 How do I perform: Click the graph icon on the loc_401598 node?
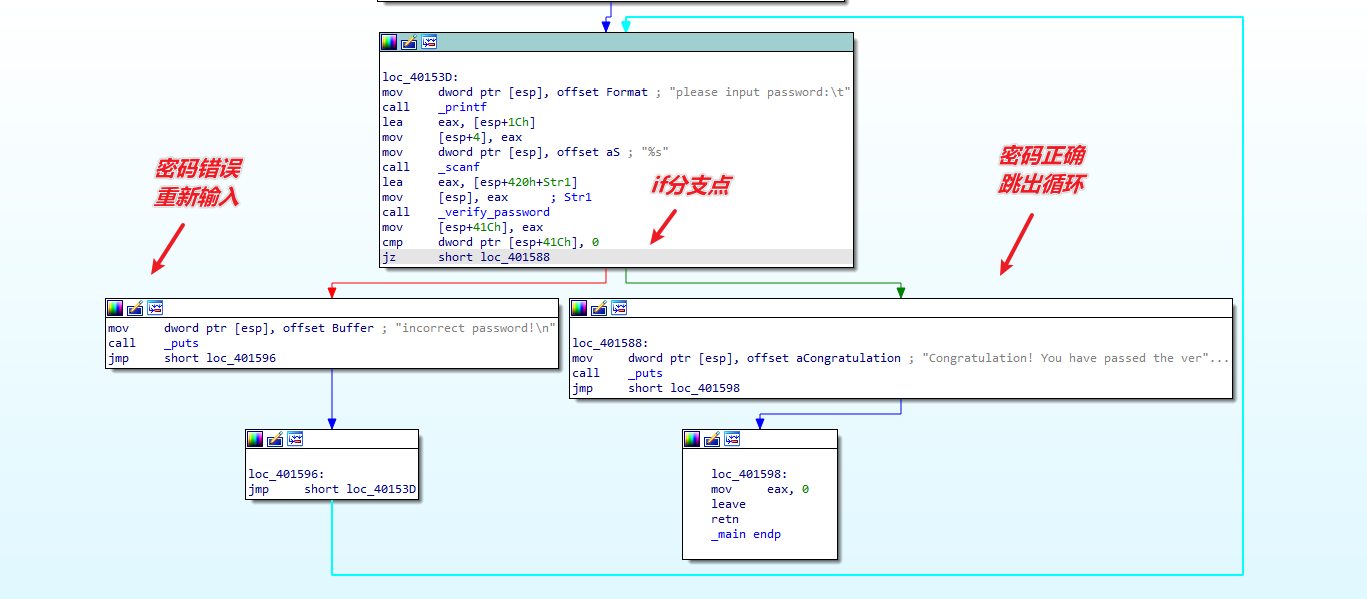click(x=732, y=439)
